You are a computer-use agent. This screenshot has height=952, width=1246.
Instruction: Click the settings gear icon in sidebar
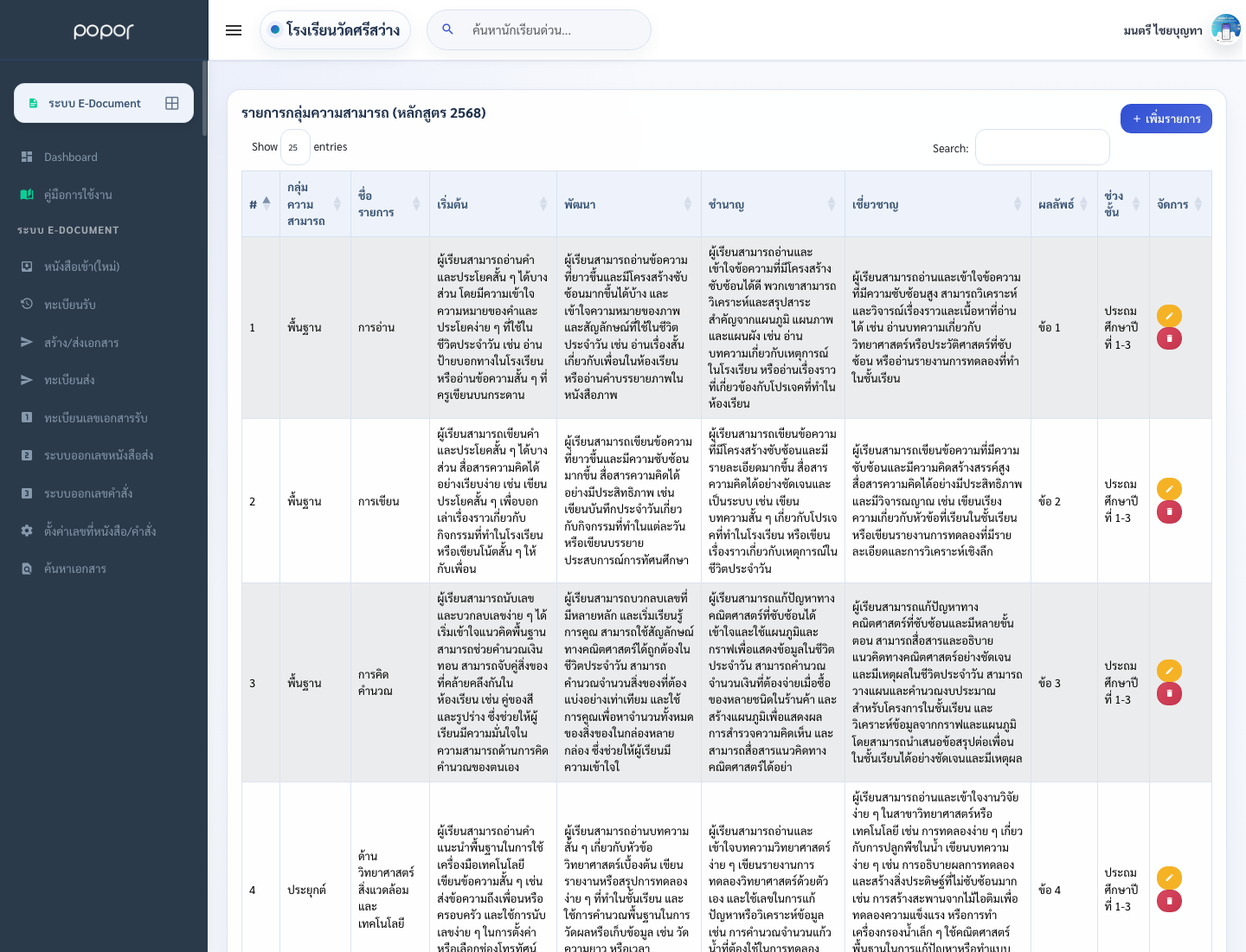(x=27, y=531)
